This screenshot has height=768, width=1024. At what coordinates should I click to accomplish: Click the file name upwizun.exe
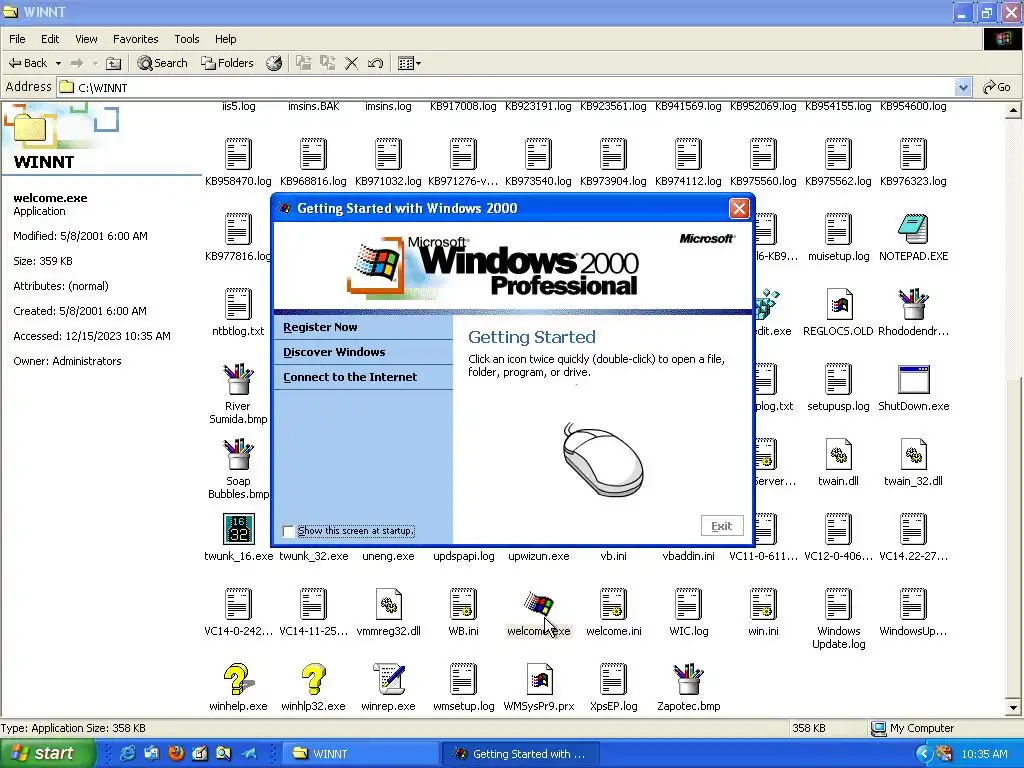coord(539,556)
